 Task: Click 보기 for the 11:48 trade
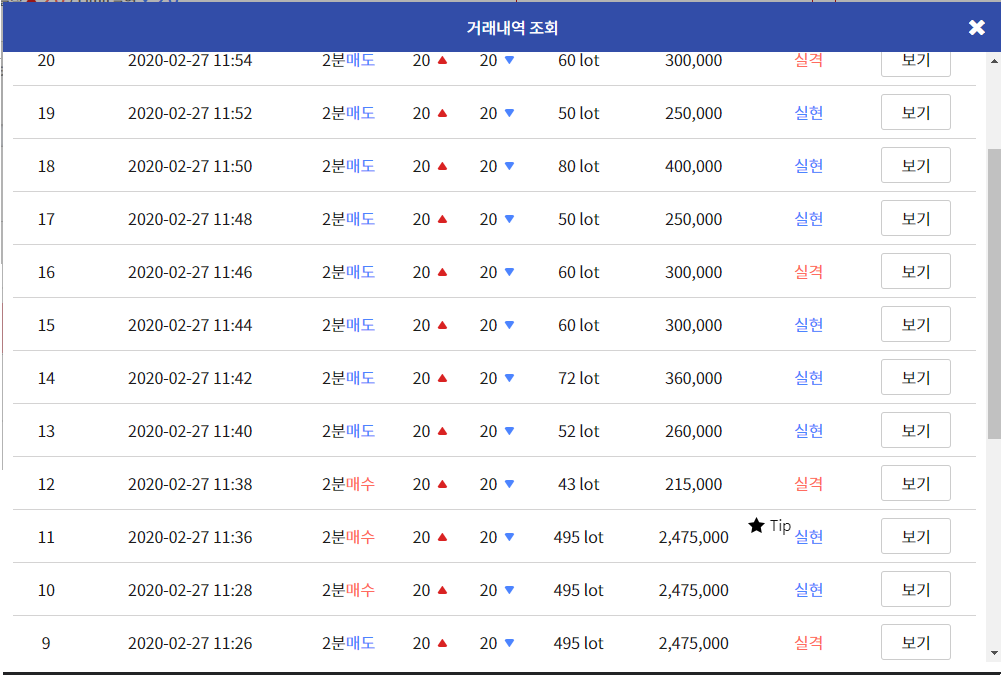[x=915, y=219]
